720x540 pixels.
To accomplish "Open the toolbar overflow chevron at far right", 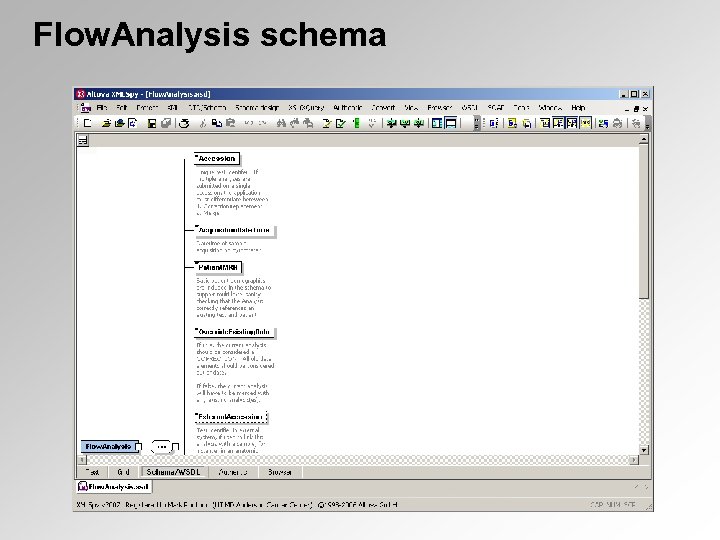I will (647, 123).
